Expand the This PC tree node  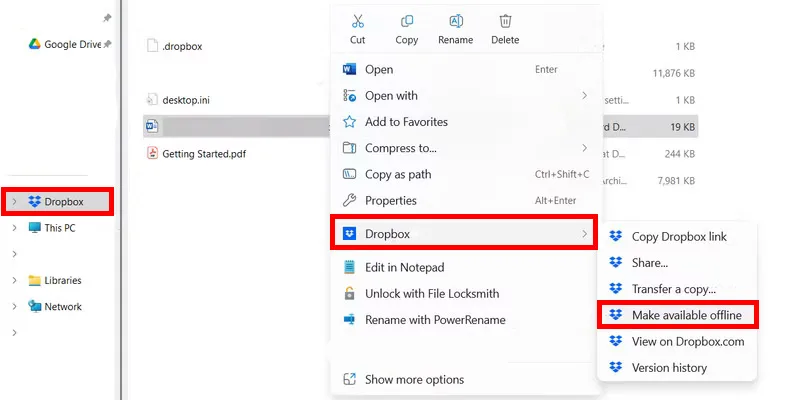(x=14, y=228)
